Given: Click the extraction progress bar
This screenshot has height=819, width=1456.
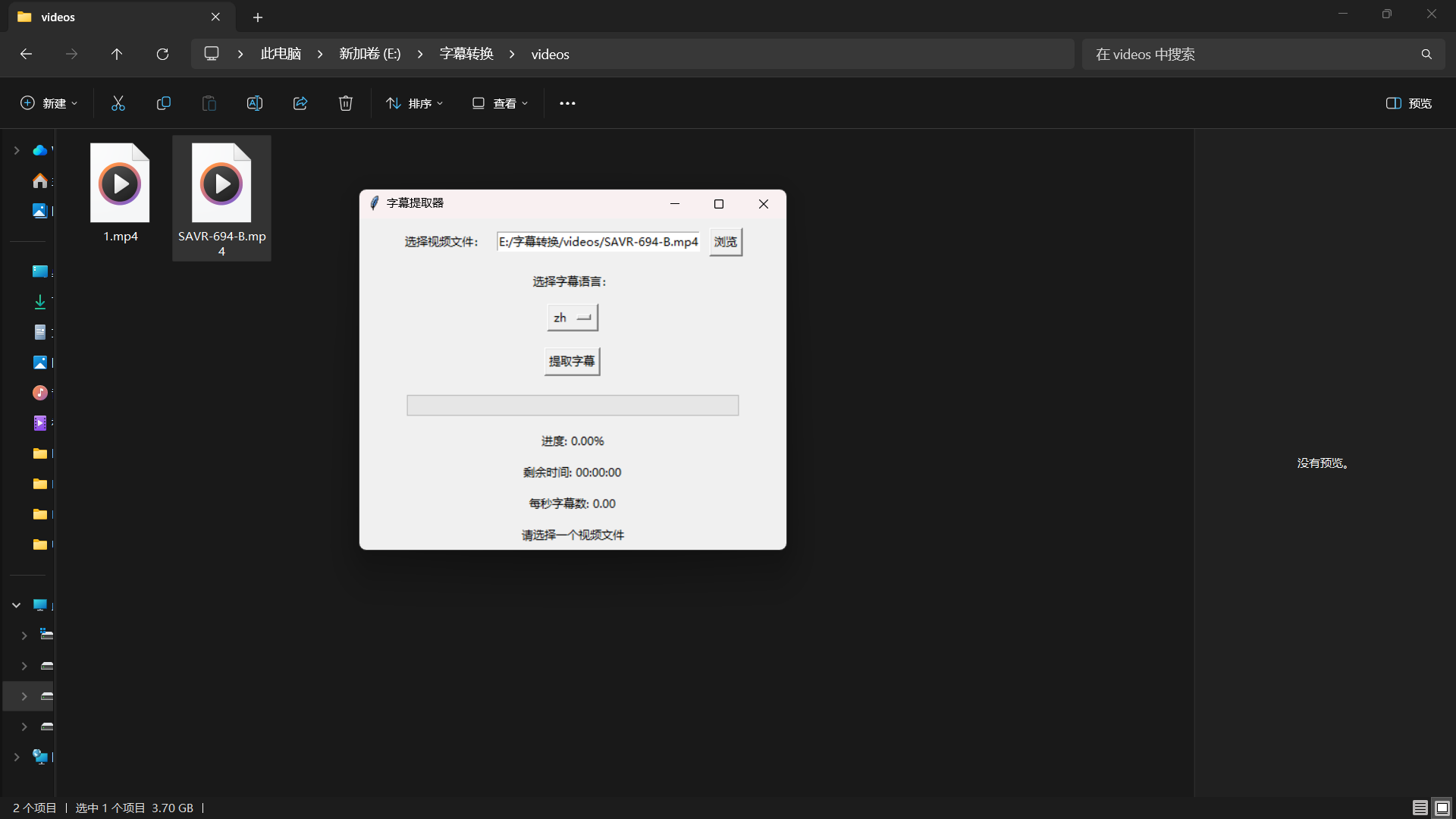Looking at the screenshot, I should pos(573,405).
